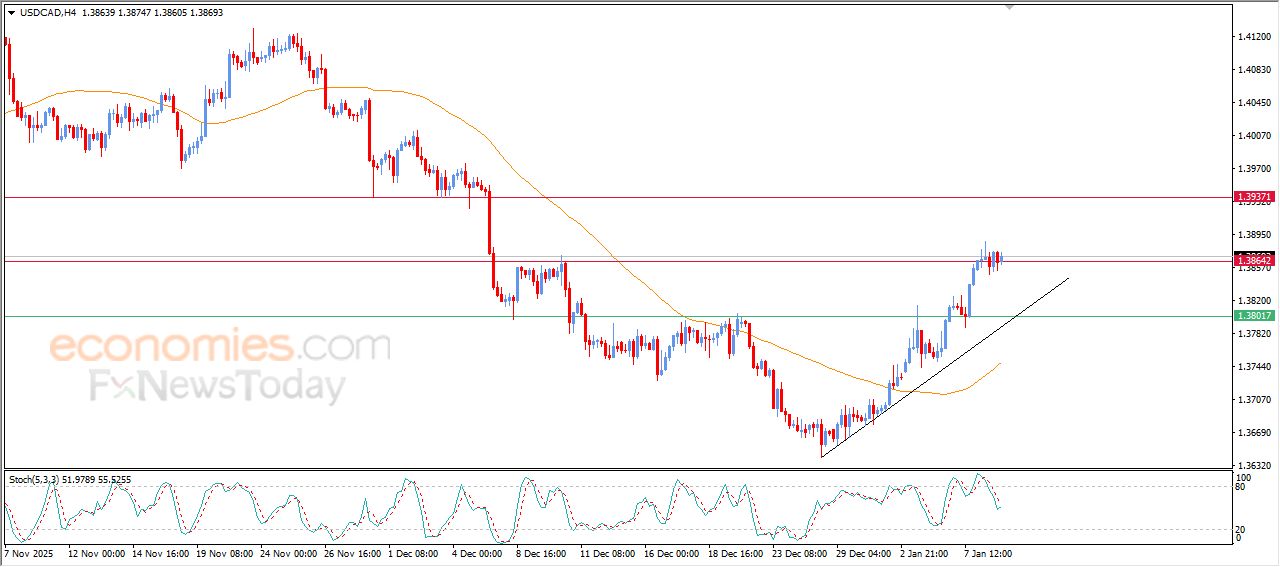1280x567 pixels.
Task: Click the 1.41200 price axis label
Action: click(1254, 37)
